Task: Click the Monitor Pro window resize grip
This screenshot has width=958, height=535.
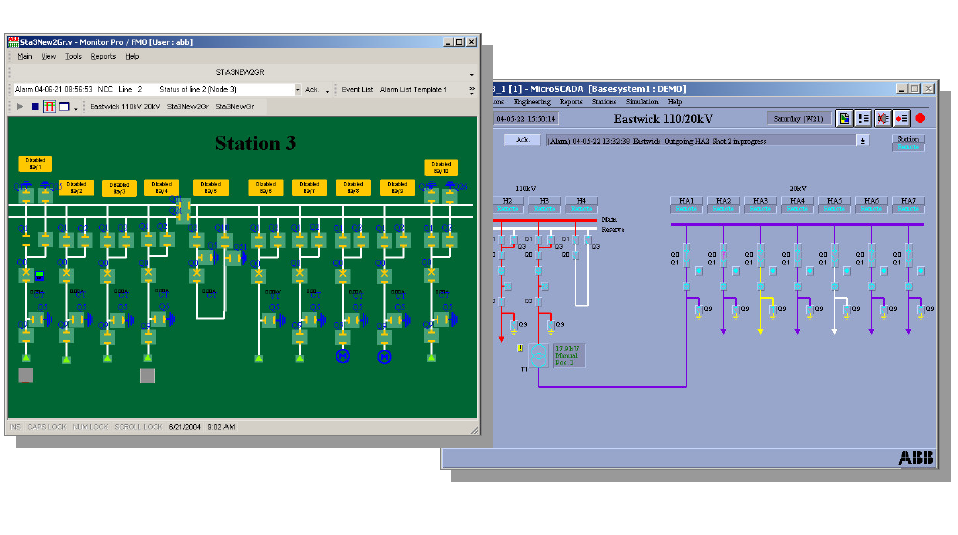Action: (x=474, y=430)
